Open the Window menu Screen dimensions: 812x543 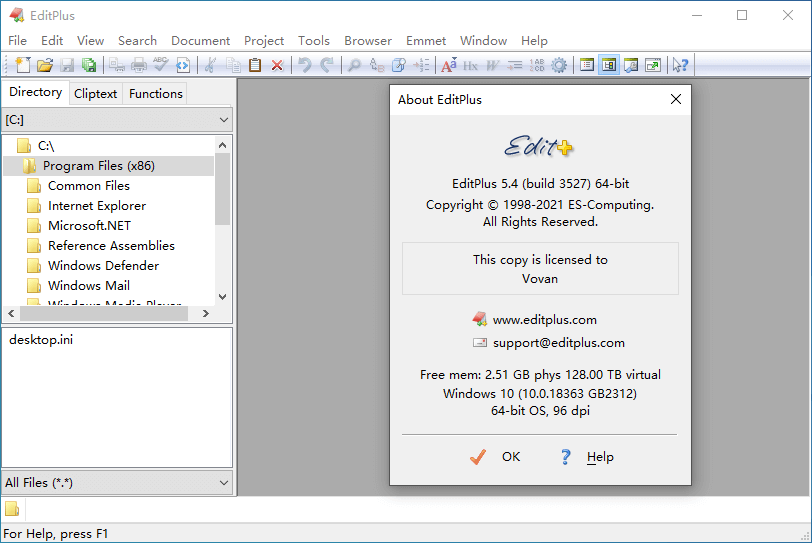pyautogui.click(x=483, y=40)
